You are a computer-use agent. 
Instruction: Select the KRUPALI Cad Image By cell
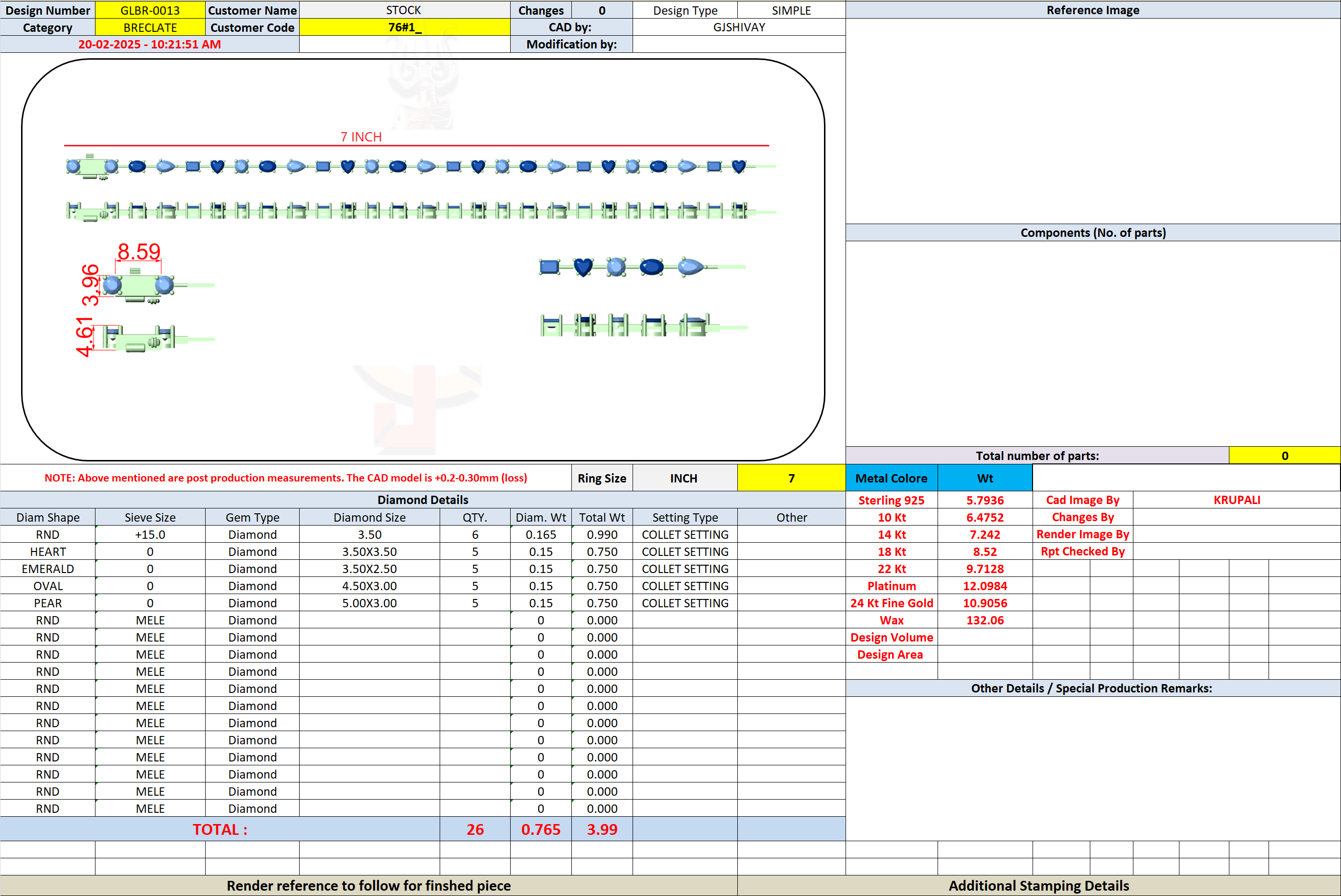(1236, 500)
